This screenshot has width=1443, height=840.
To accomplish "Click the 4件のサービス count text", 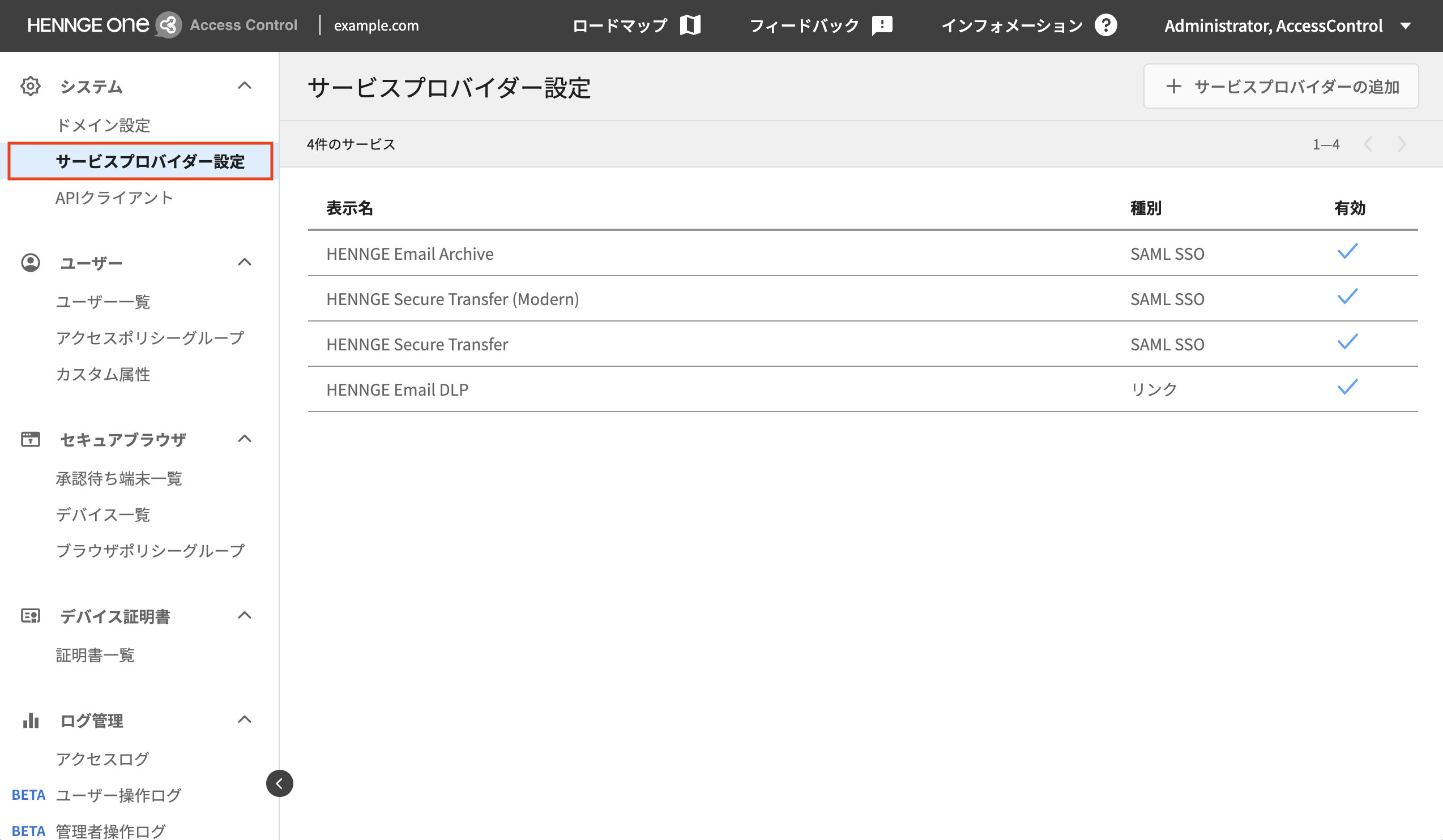I will pyautogui.click(x=351, y=144).
